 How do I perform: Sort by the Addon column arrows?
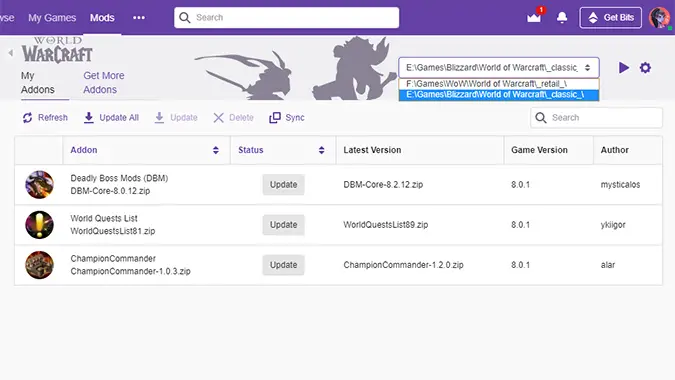point(216,150)
